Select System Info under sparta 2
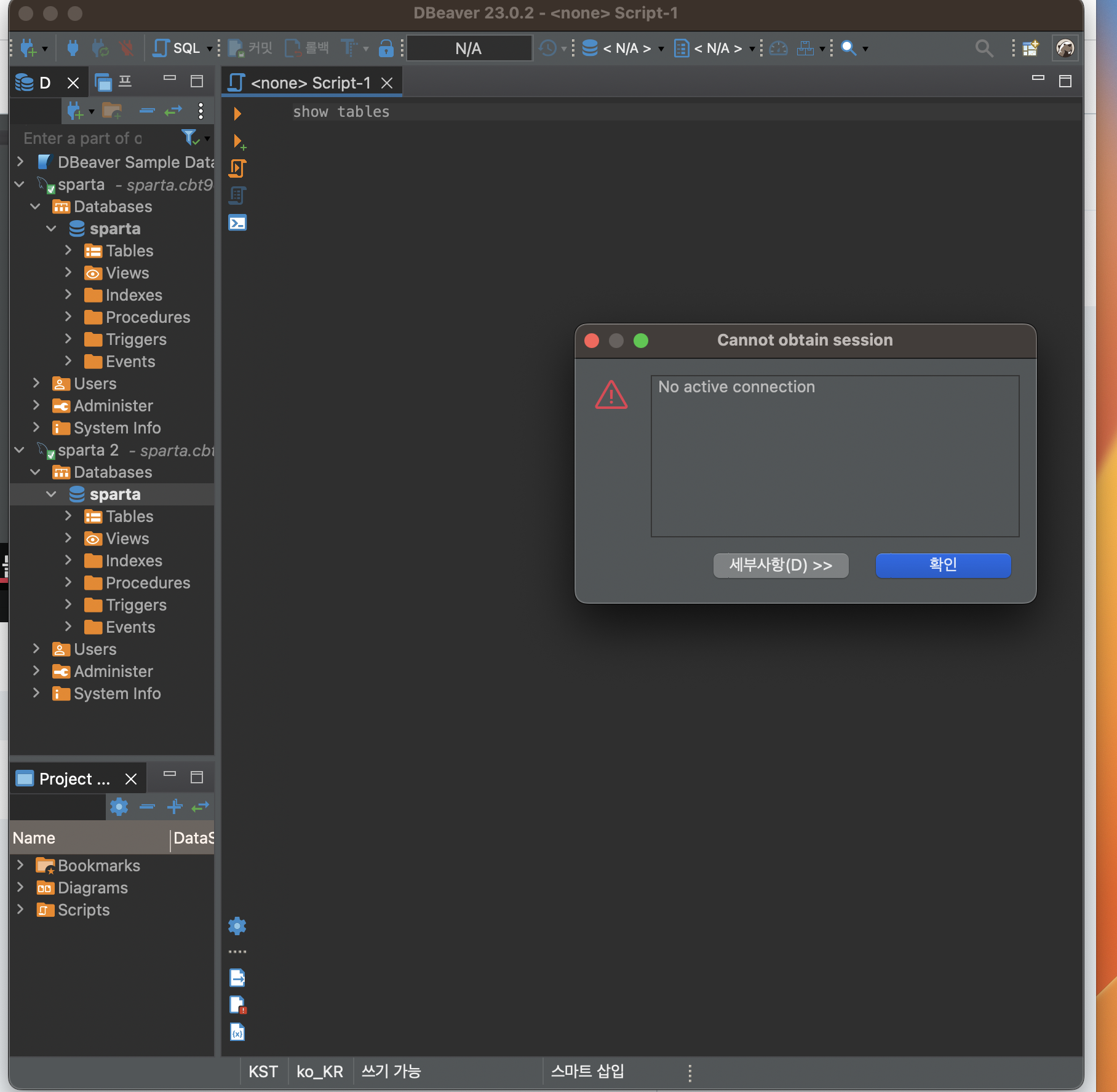 pos(117,694)
